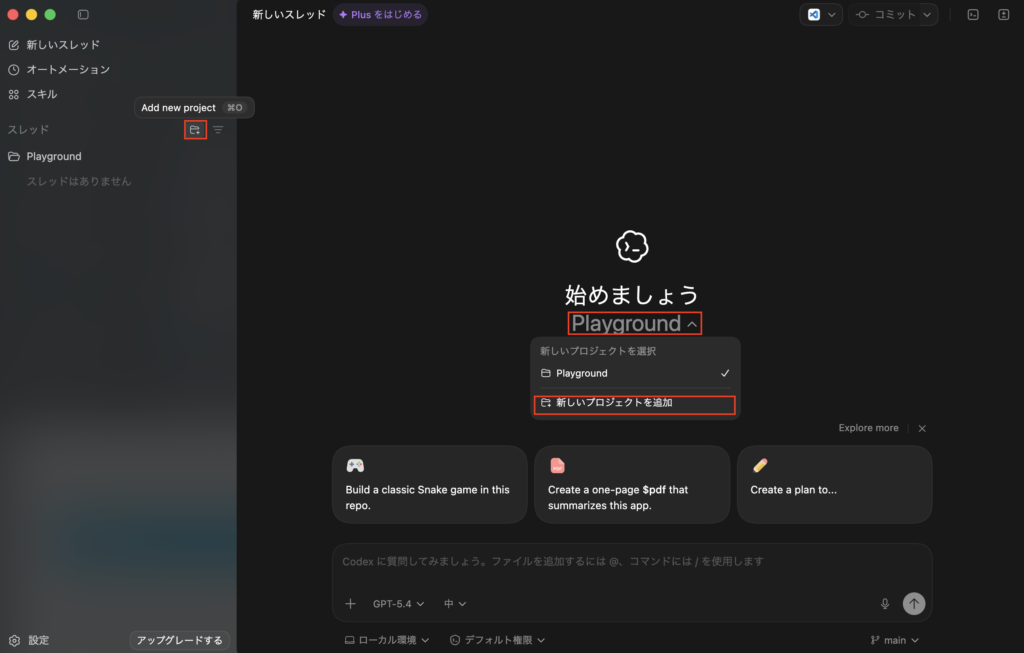Click the microphone voice input icon

pyautogui.click(x=885, y=604)
